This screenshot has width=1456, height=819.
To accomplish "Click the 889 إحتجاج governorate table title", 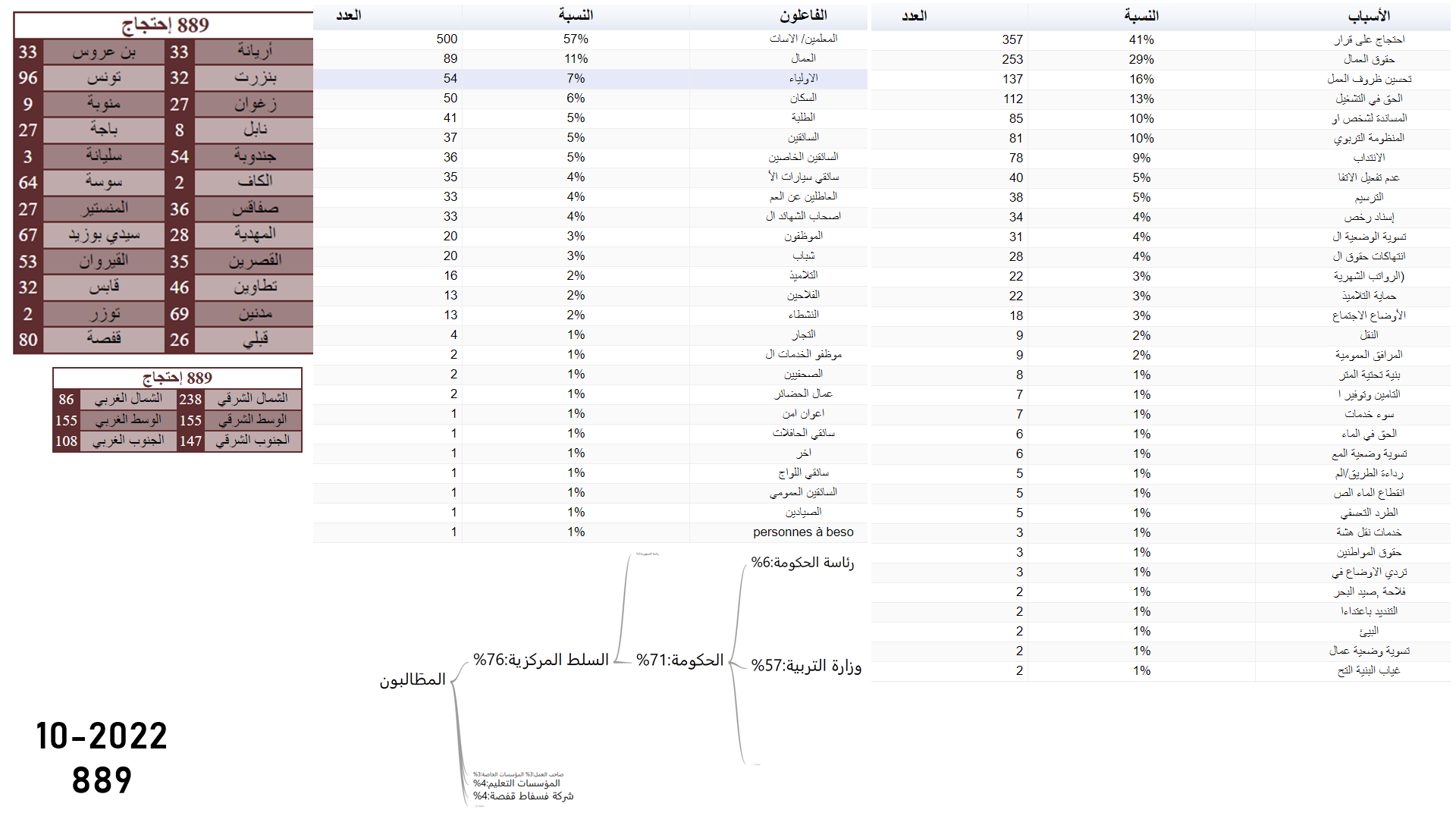I will (165, 25).
